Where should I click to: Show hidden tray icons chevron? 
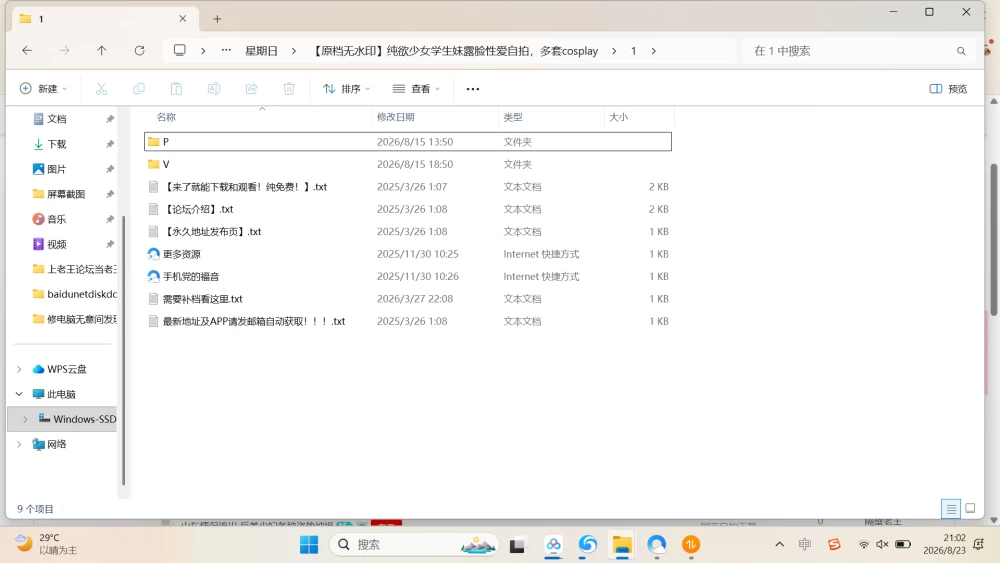(779, 545)
